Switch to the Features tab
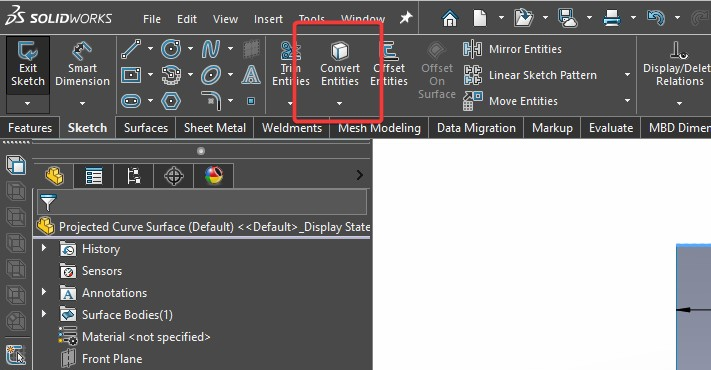 tap(30, 128)
